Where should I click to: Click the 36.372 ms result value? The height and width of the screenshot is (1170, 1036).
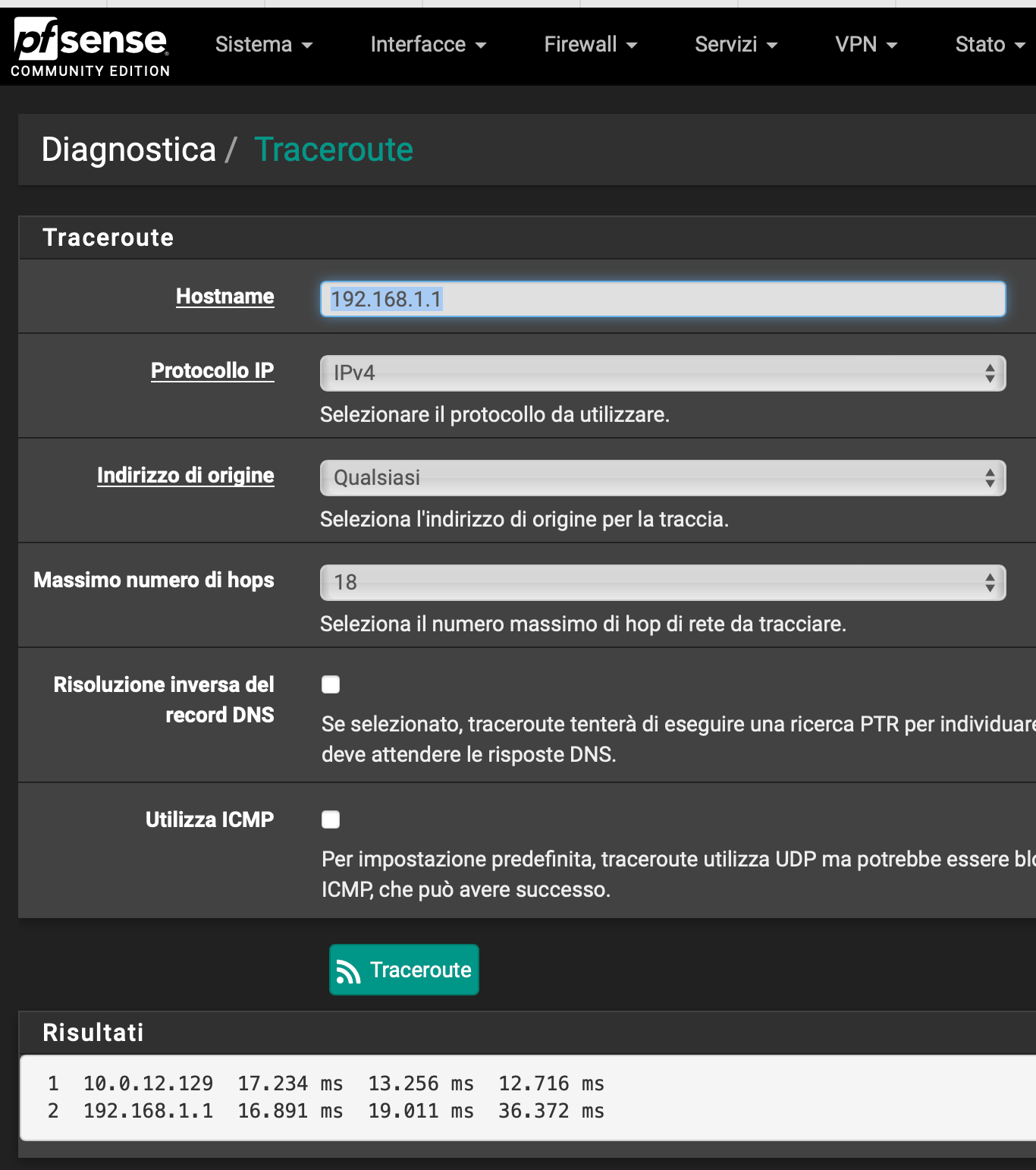(x=551, y=1111)
